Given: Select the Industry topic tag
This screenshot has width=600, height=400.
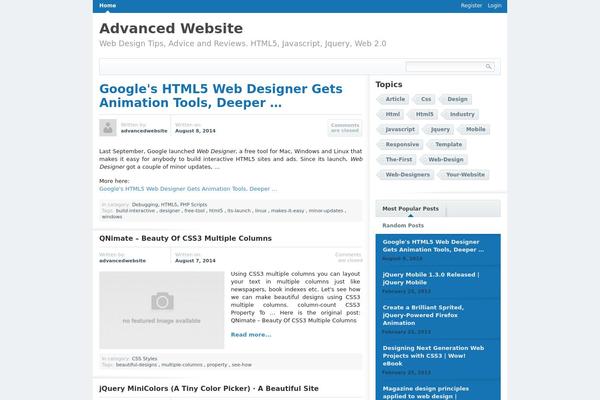Looking at the screenshot, I should pyautogui.click(x=460, y=114).
